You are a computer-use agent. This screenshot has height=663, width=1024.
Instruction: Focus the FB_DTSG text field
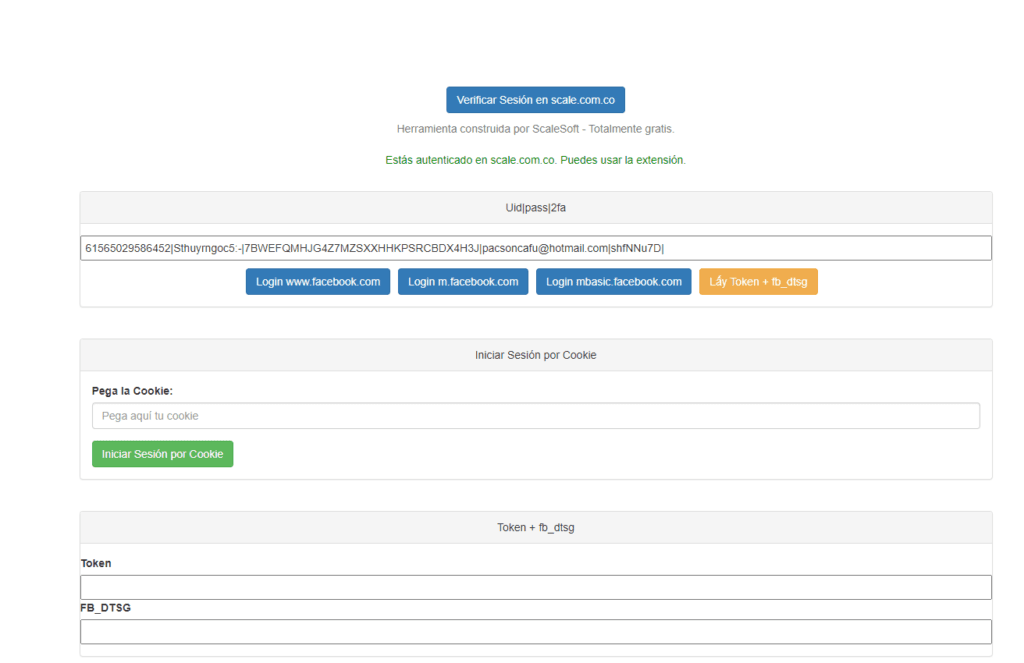pyautogui.click(x=535, y=631)
